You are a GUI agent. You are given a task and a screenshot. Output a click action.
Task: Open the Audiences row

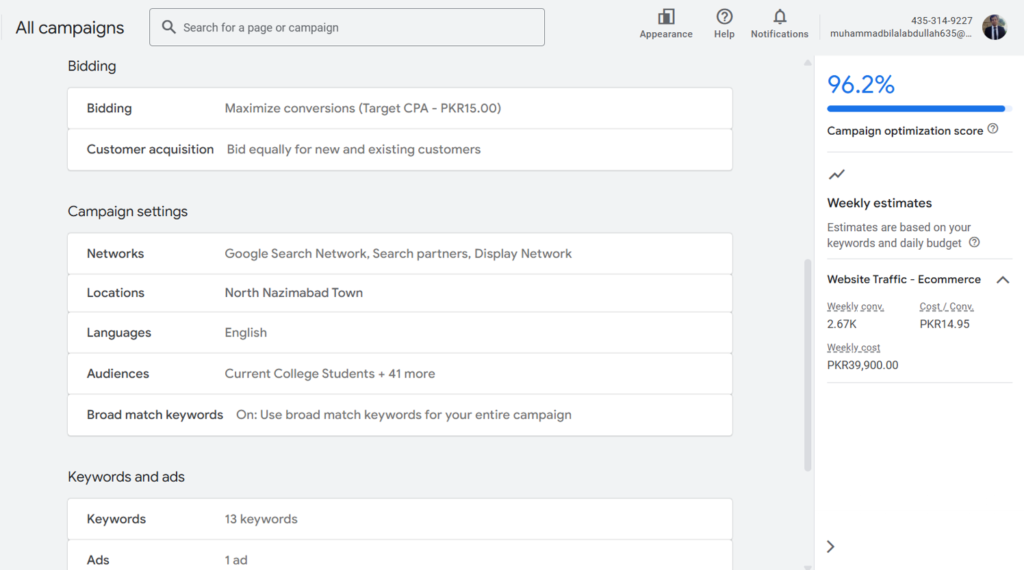400,373
